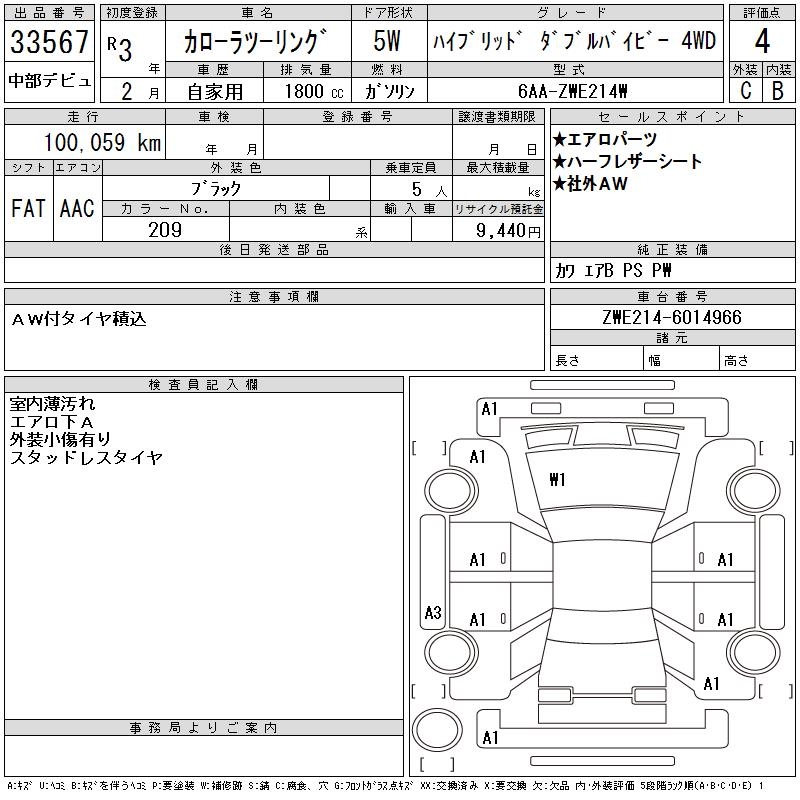The image size is (800, 800).
Task: Click the A1 mark on front bumper
Action: 489,409
